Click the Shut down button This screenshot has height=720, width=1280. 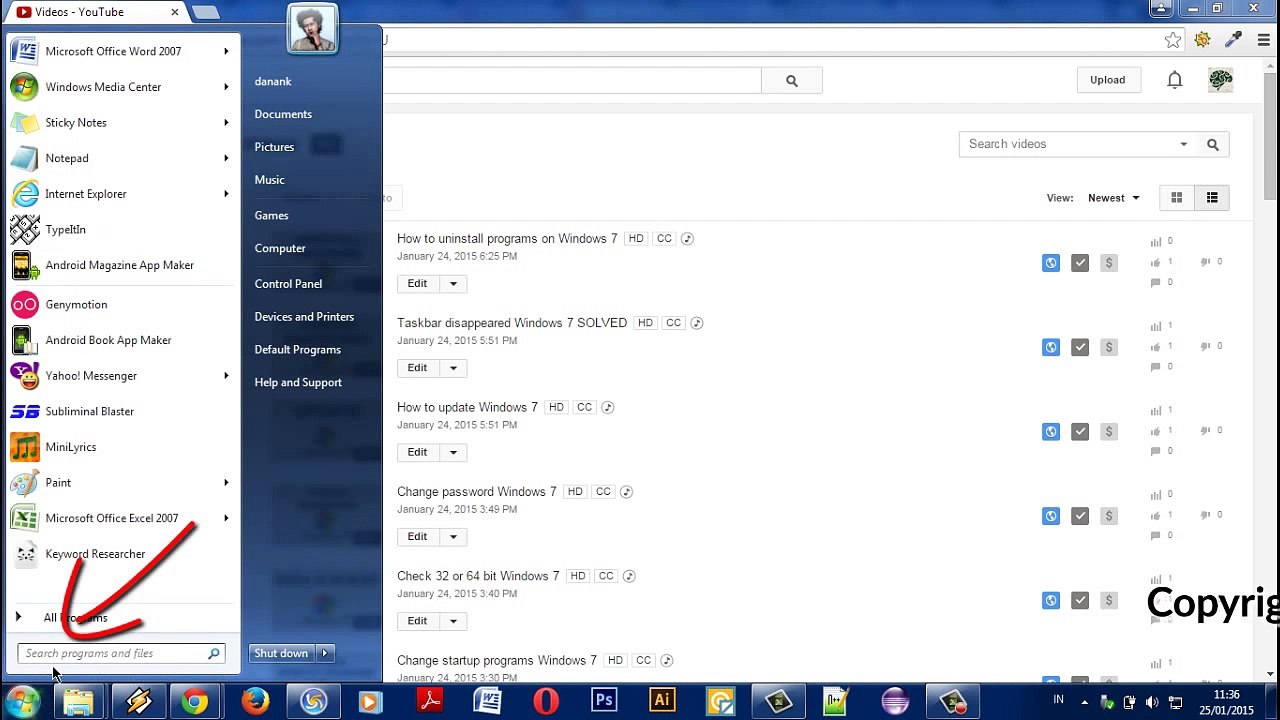[x=281, y=653]
